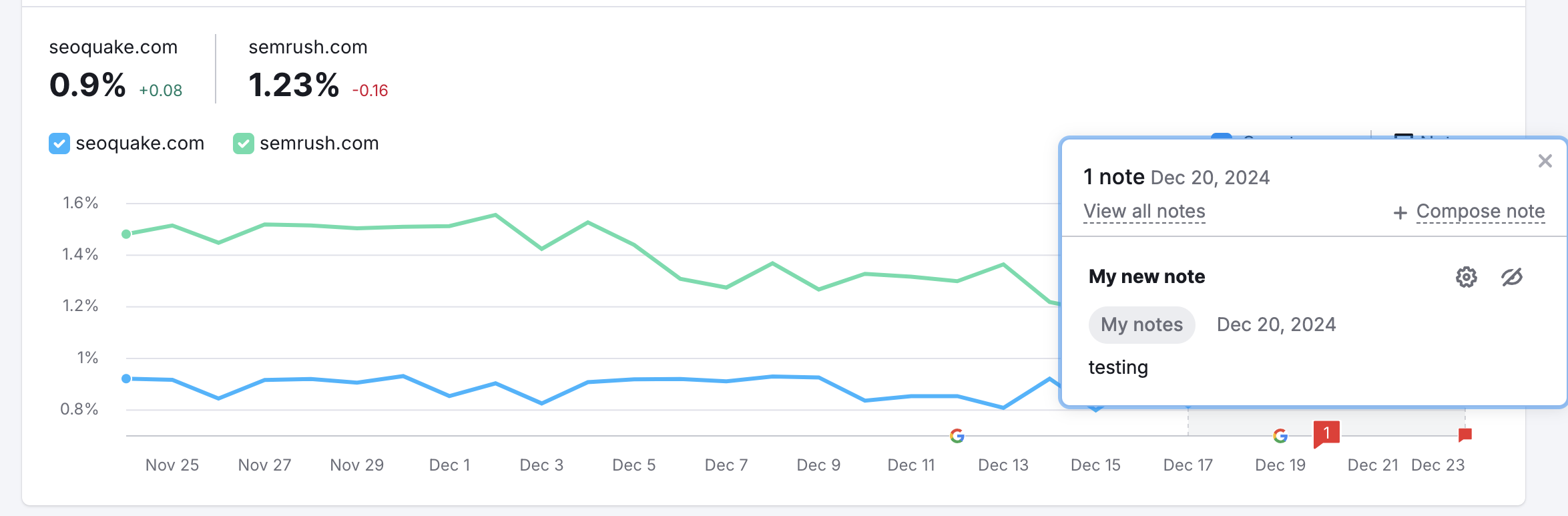Select the semrush.com domain header

tap(306, 47)
